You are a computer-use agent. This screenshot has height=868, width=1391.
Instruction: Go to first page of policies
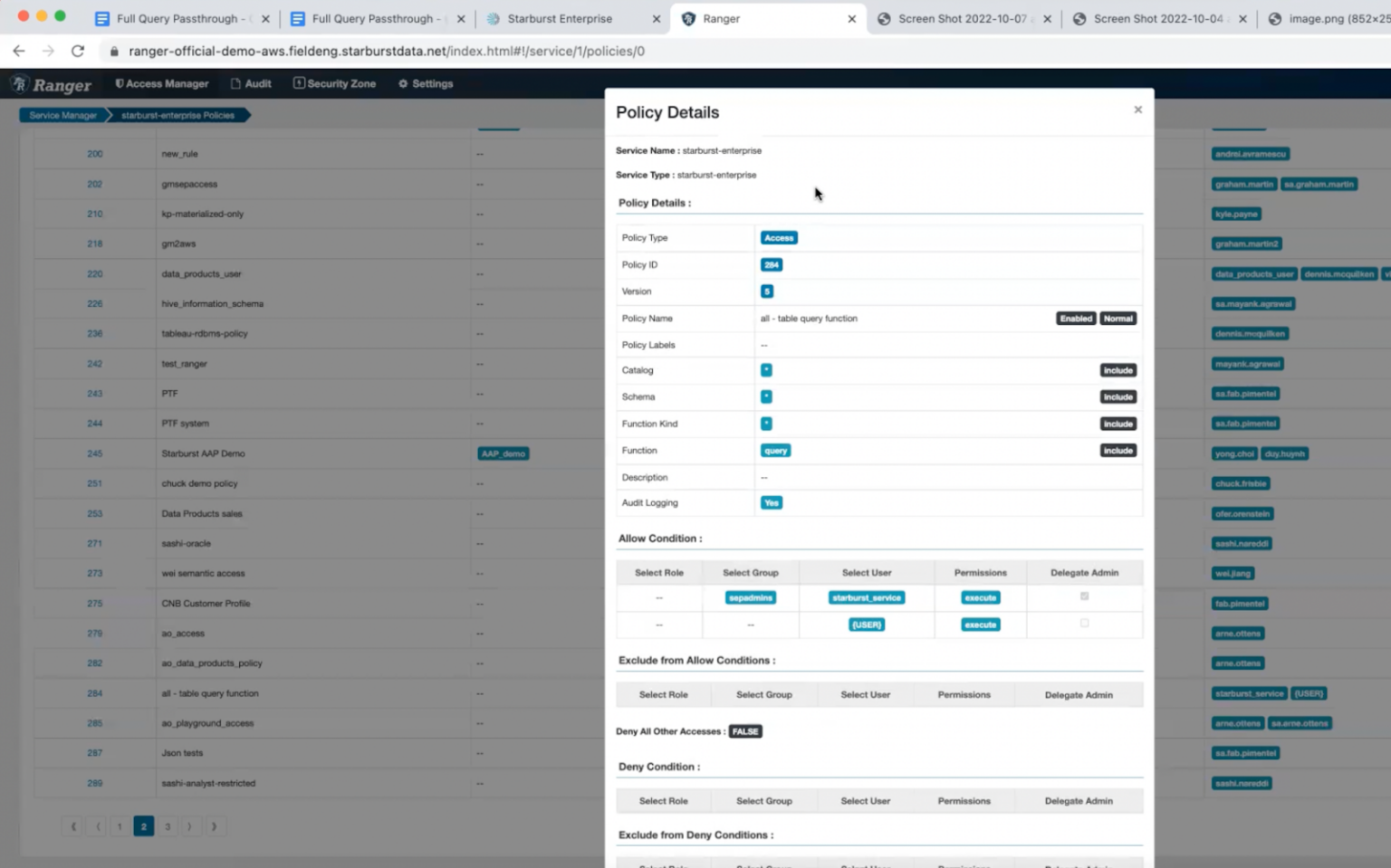pos(73,826)
